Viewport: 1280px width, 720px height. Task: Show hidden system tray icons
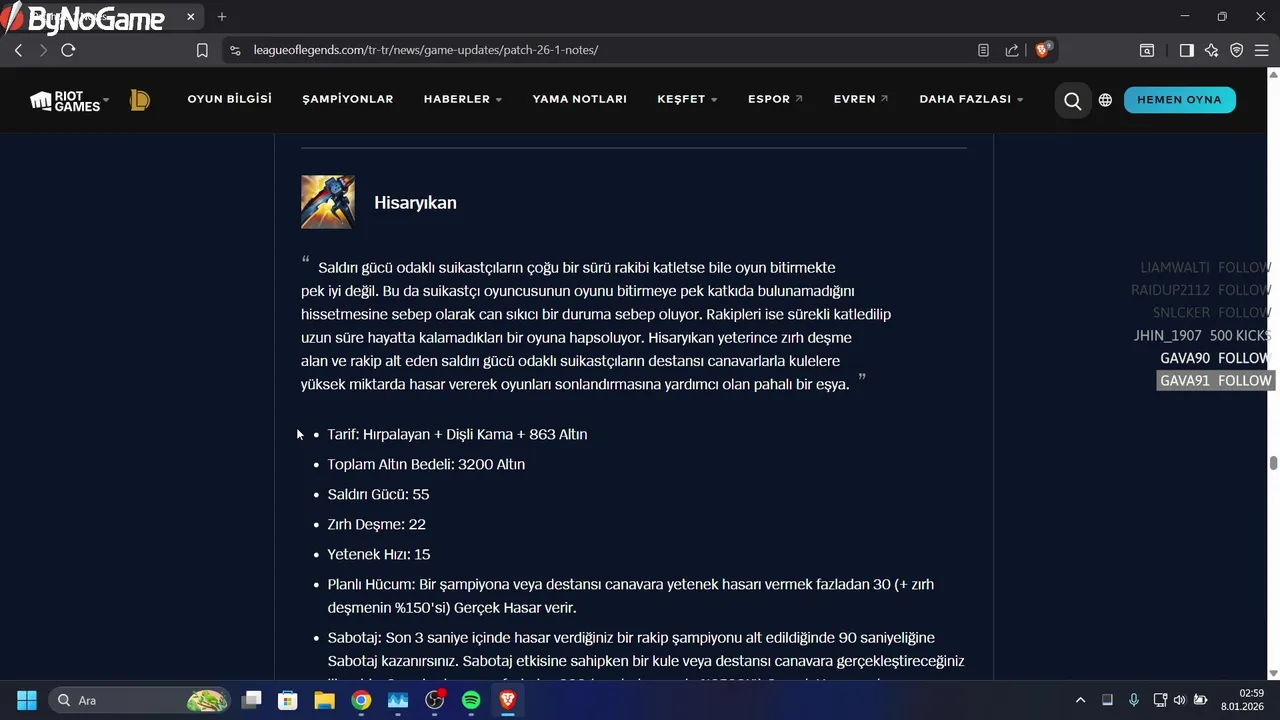[1080, 700]
